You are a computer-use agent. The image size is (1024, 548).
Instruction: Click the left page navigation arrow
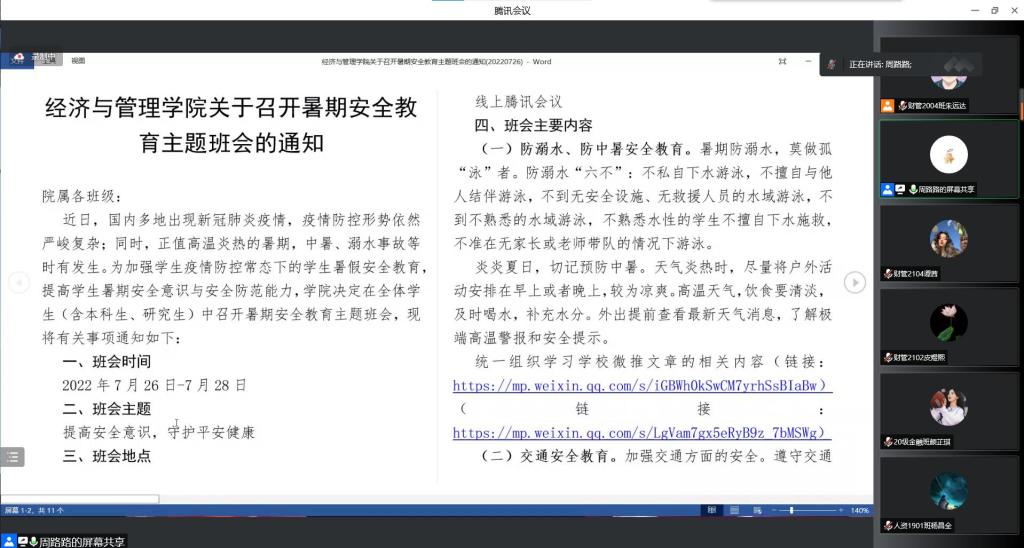tap(18, 283)
